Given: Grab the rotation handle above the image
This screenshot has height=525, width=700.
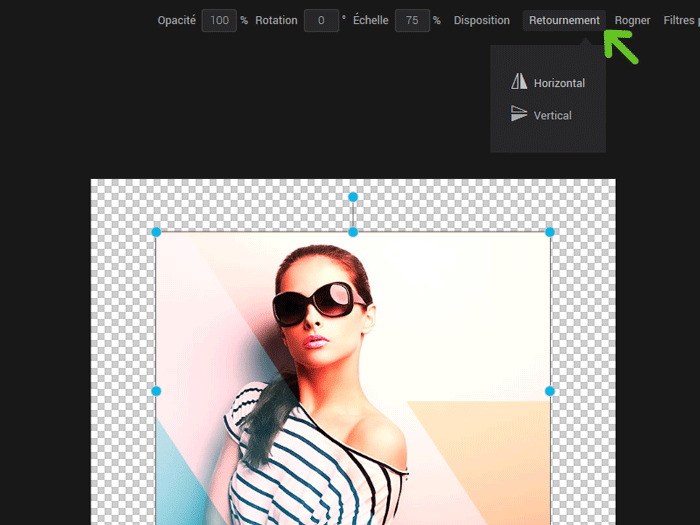Looking at the screenshot, I should 353,197.
